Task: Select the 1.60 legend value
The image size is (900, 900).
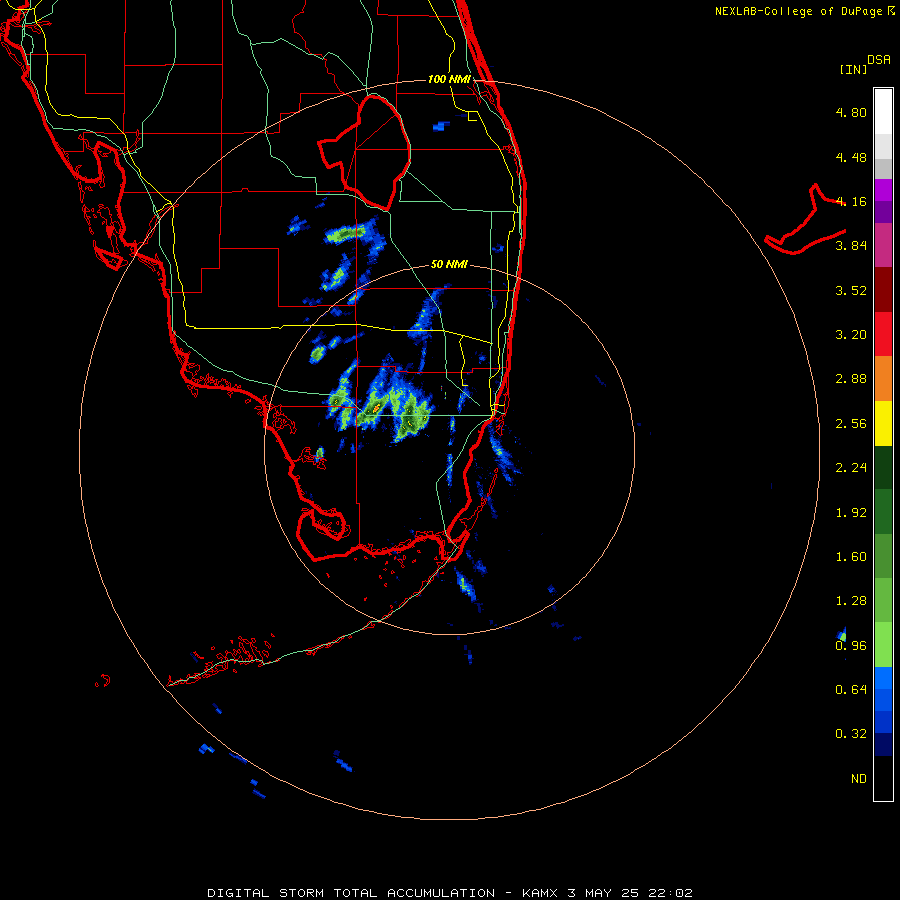Action: point(851,557)
